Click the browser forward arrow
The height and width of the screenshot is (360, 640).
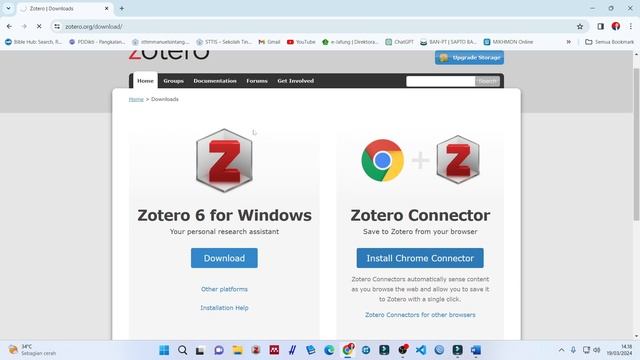pos(24,27)
